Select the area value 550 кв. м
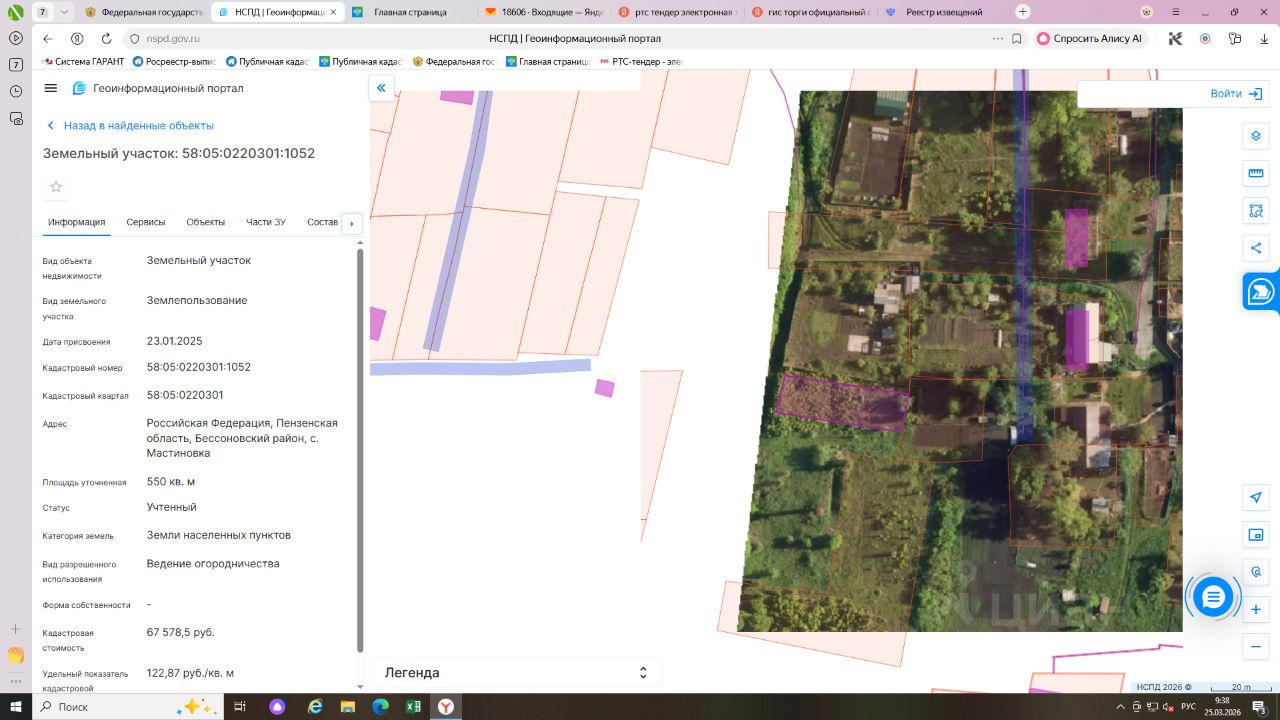 click(x=171, y=481)
